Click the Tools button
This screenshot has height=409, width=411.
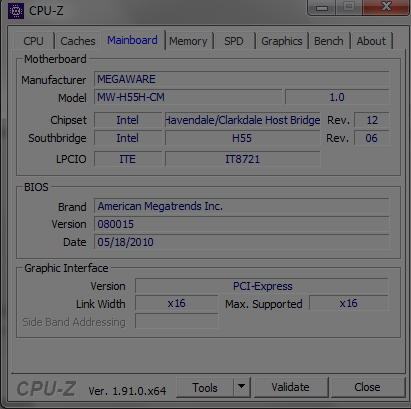205,388
